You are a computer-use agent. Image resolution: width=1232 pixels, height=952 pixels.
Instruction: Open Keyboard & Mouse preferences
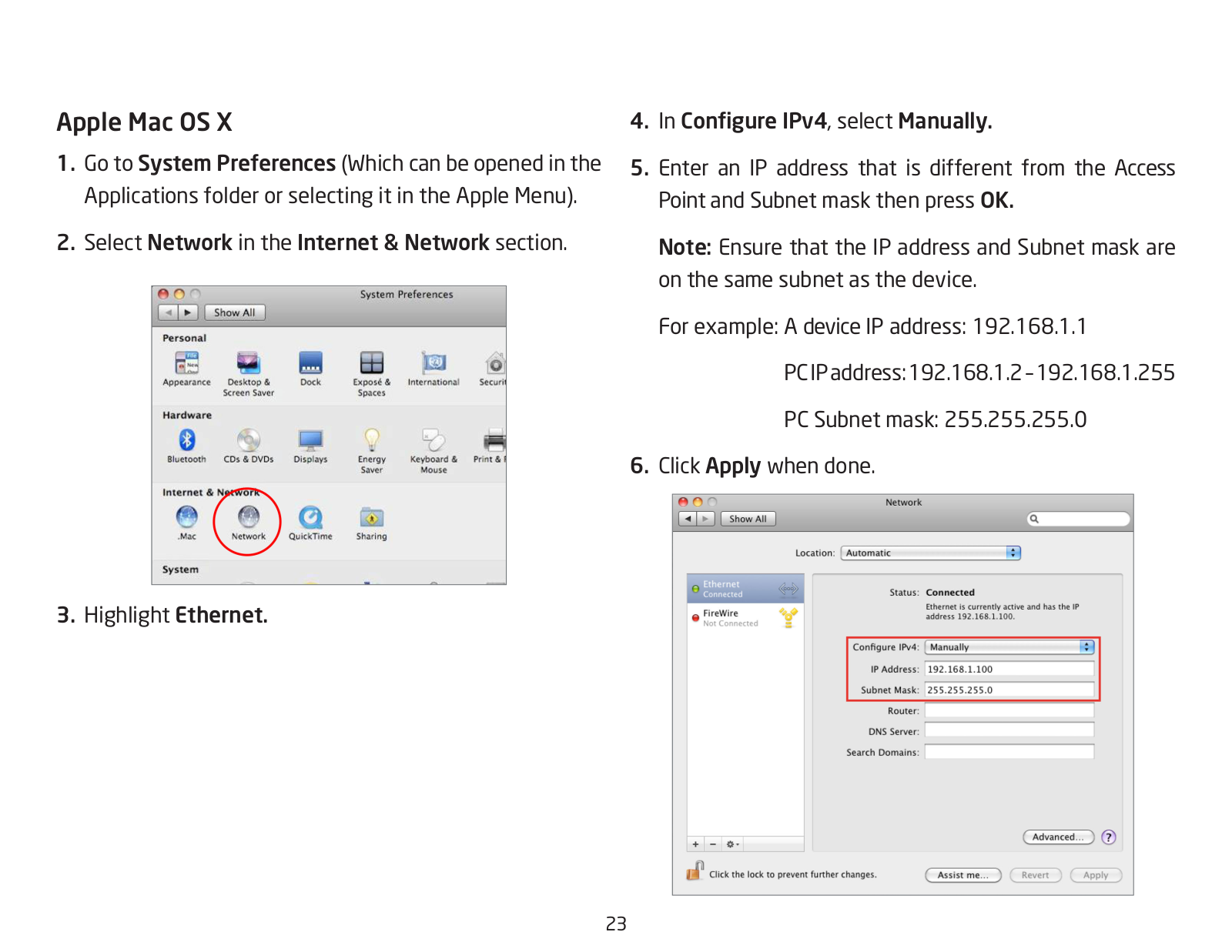pyautogui.click(x=434, y=451)
